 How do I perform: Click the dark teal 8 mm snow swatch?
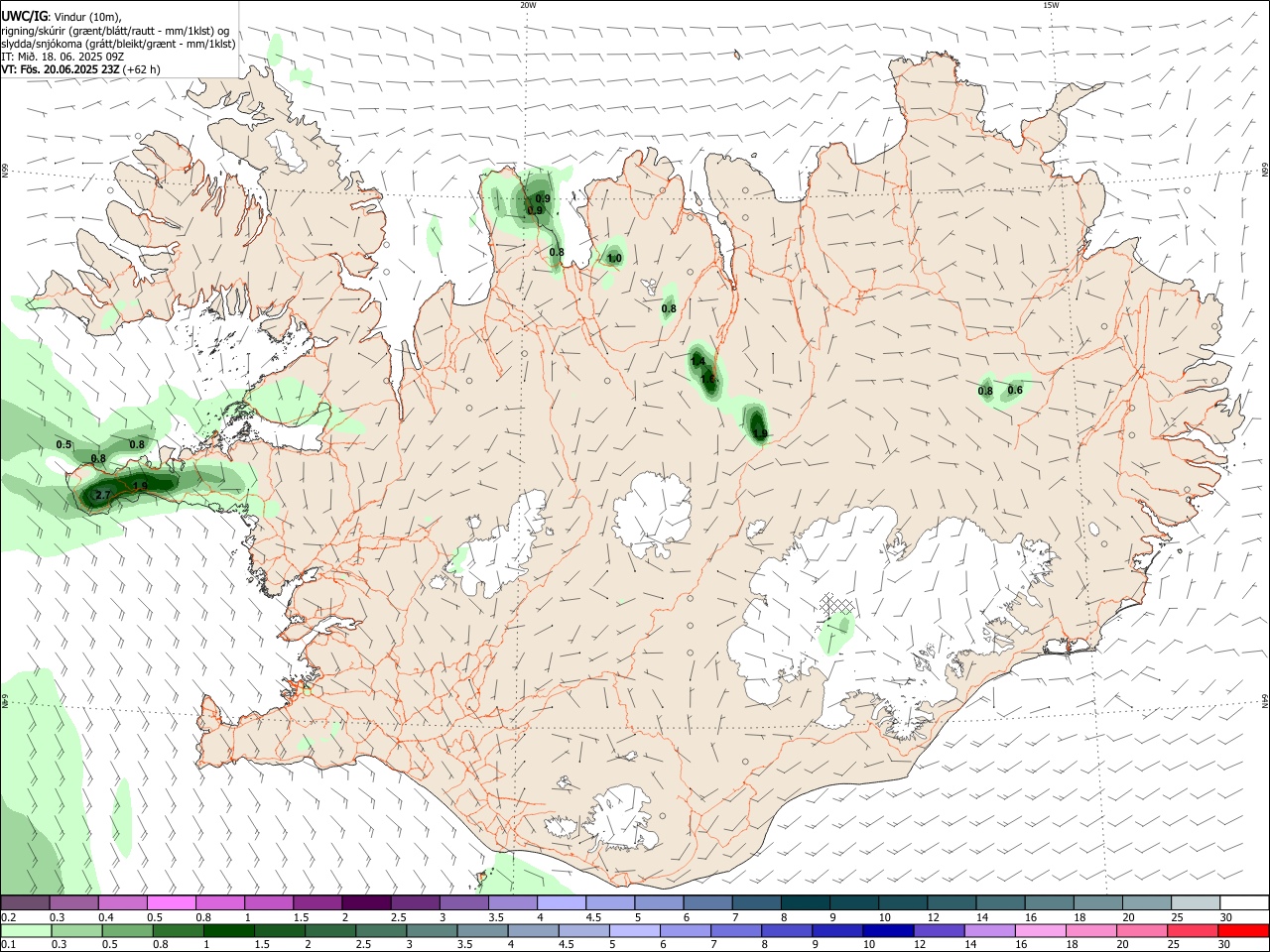pos(806,903)
